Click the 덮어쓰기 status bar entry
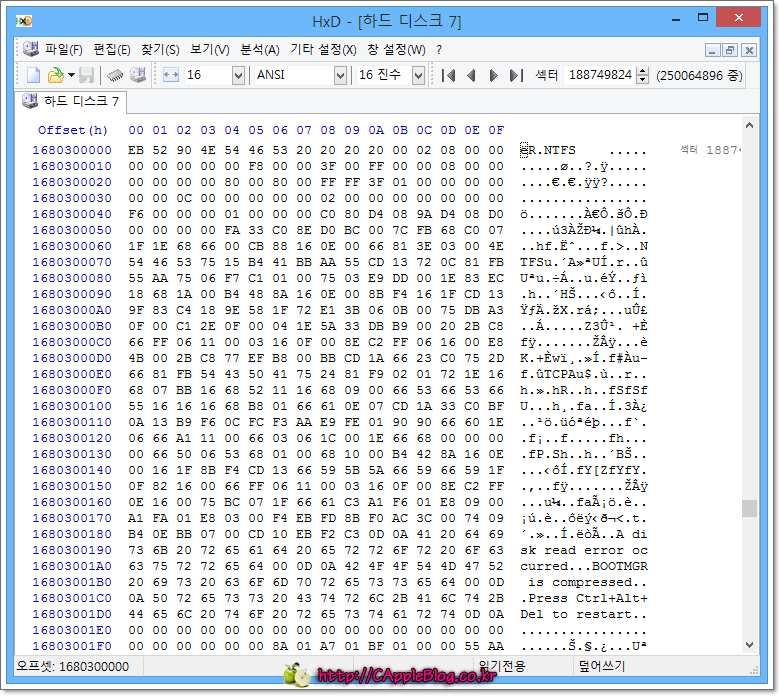The height and width of the screenshot is (696, 780). [601, 666]
